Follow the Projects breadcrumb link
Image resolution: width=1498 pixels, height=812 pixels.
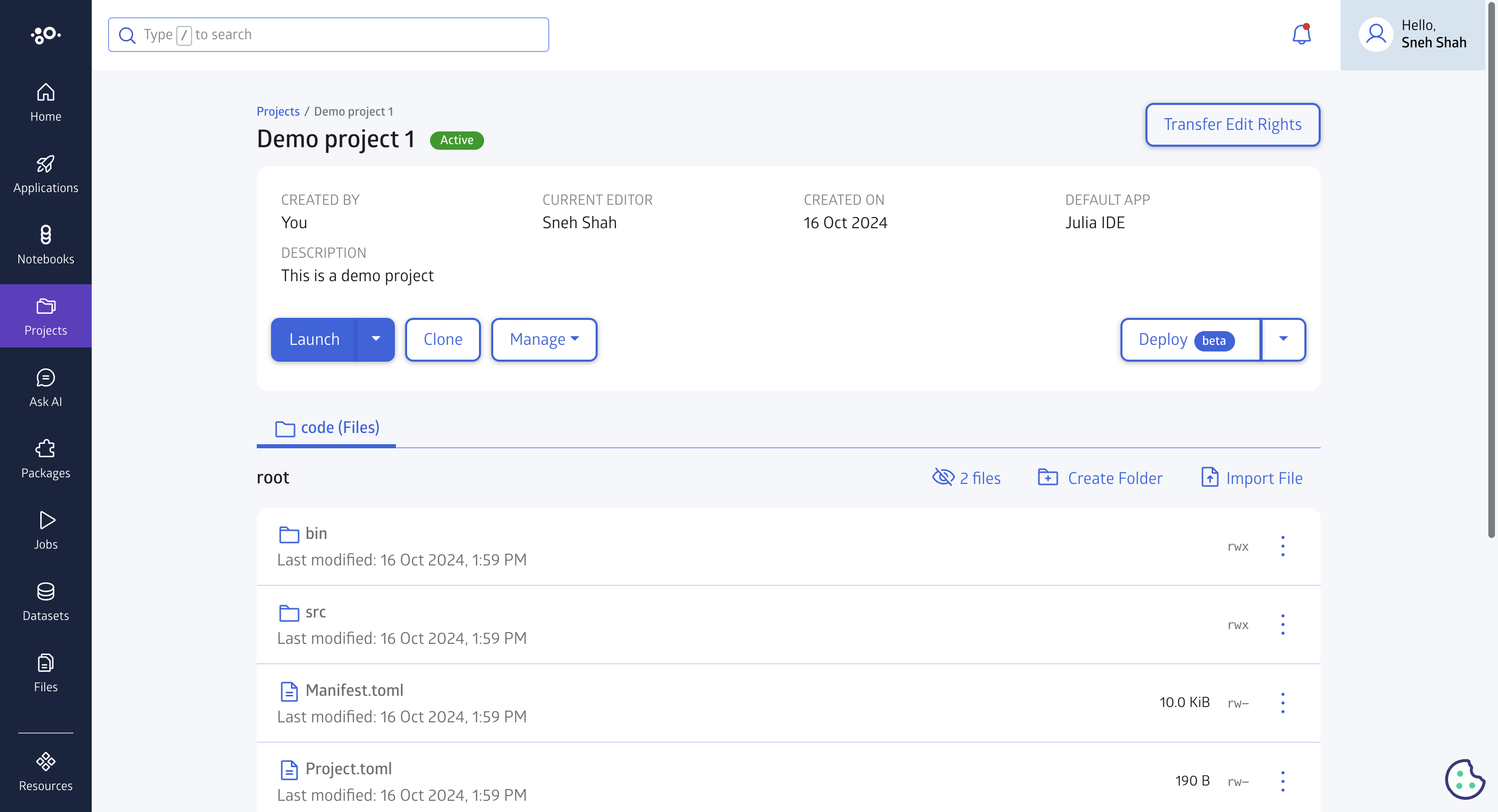(278, 111)
